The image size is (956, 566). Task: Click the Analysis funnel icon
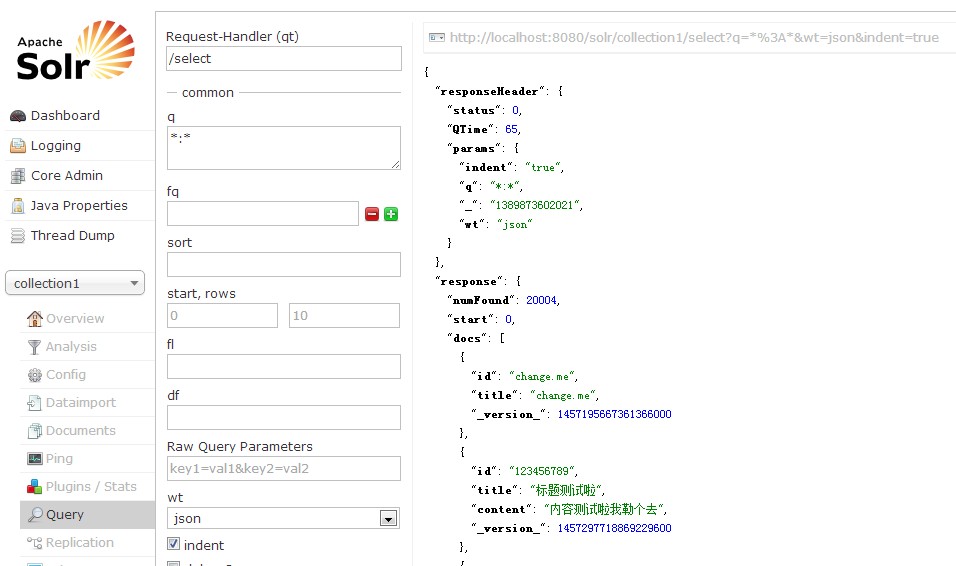[x=35, y=346]
